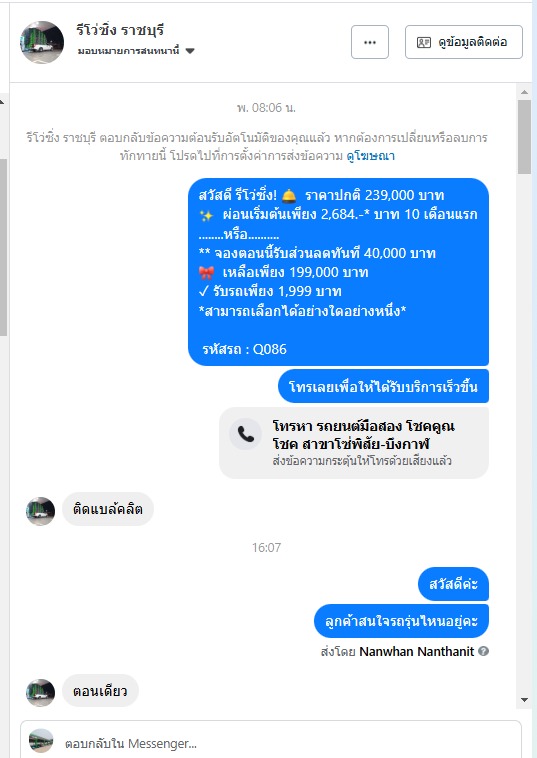Open the มอบหมายการสนทนานี้ assignment menu

[136, 51]
